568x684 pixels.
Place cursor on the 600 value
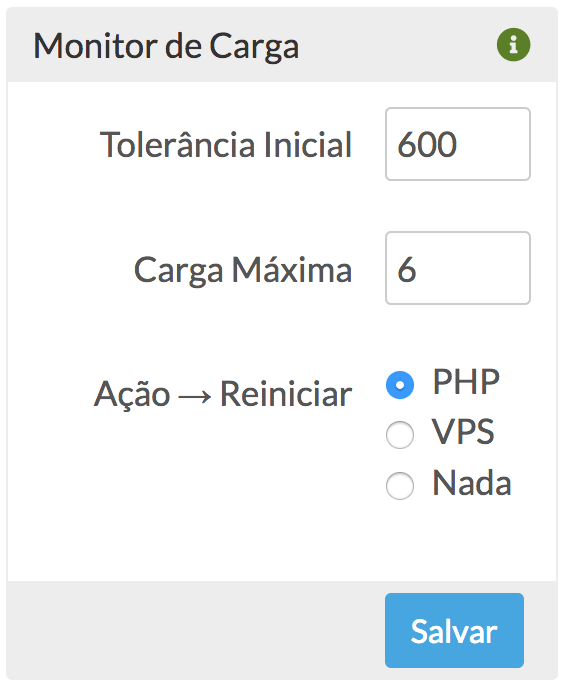tap(427, 144)
